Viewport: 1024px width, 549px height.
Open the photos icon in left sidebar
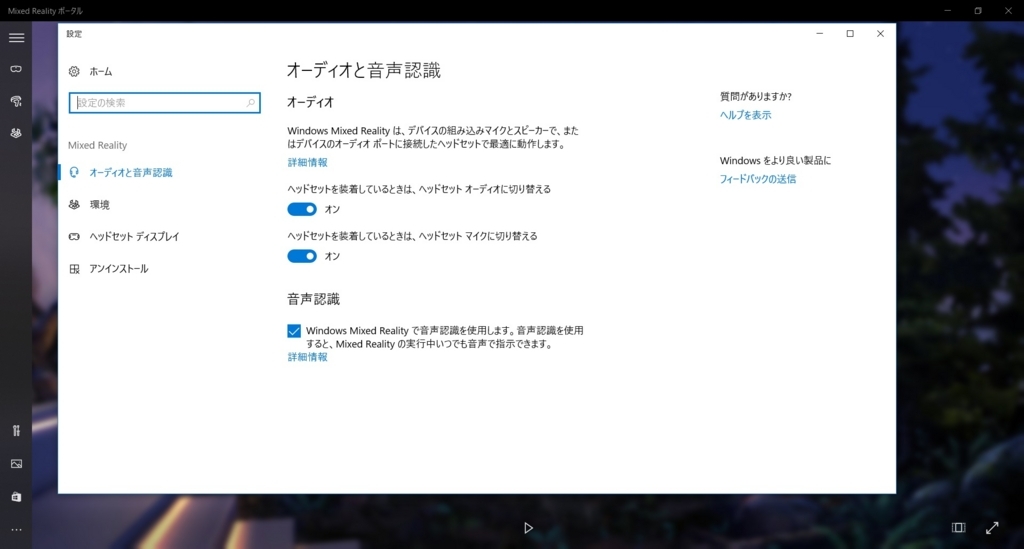point(16,463)
